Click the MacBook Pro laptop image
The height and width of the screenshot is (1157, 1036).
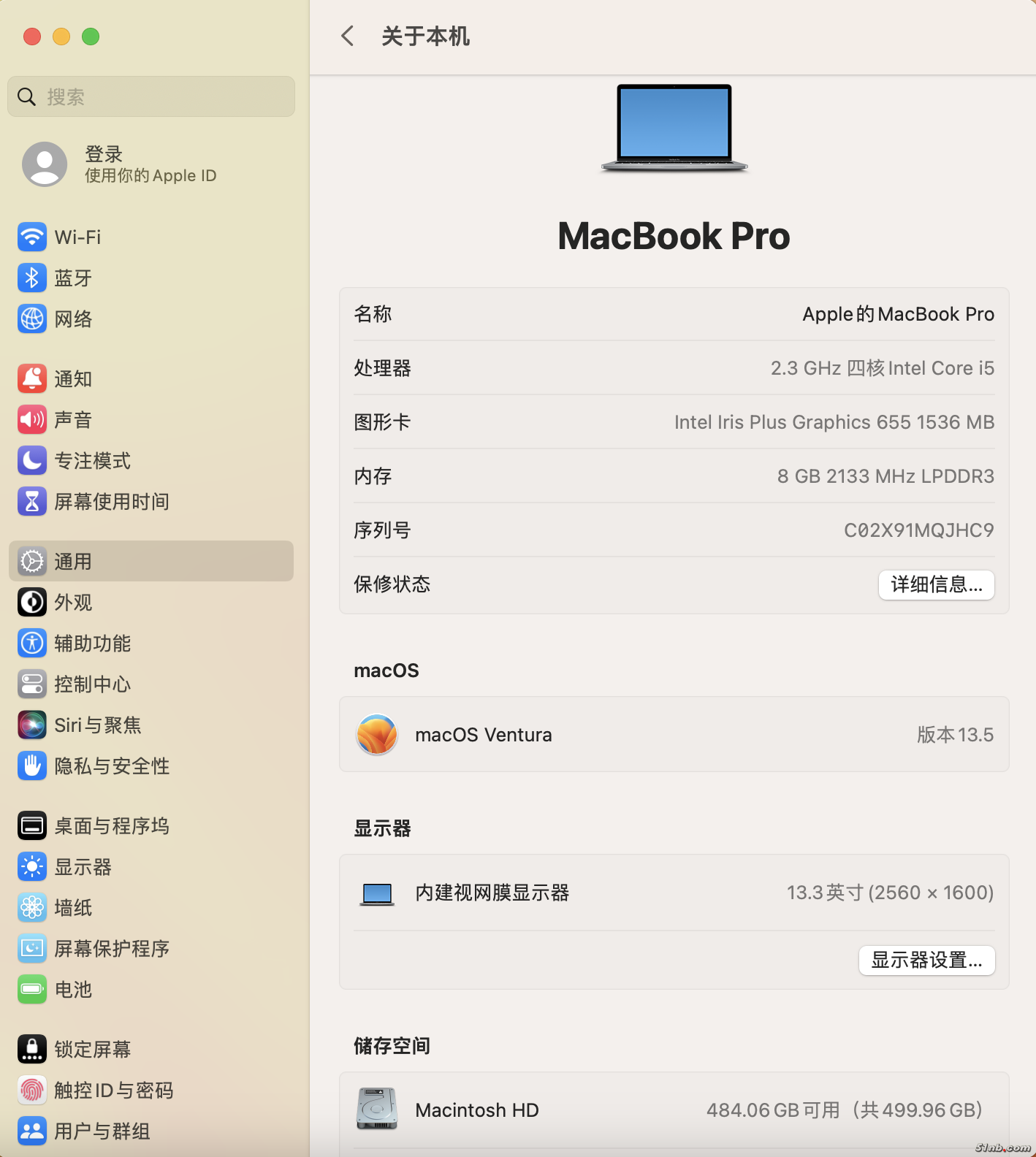pos(674,129)
